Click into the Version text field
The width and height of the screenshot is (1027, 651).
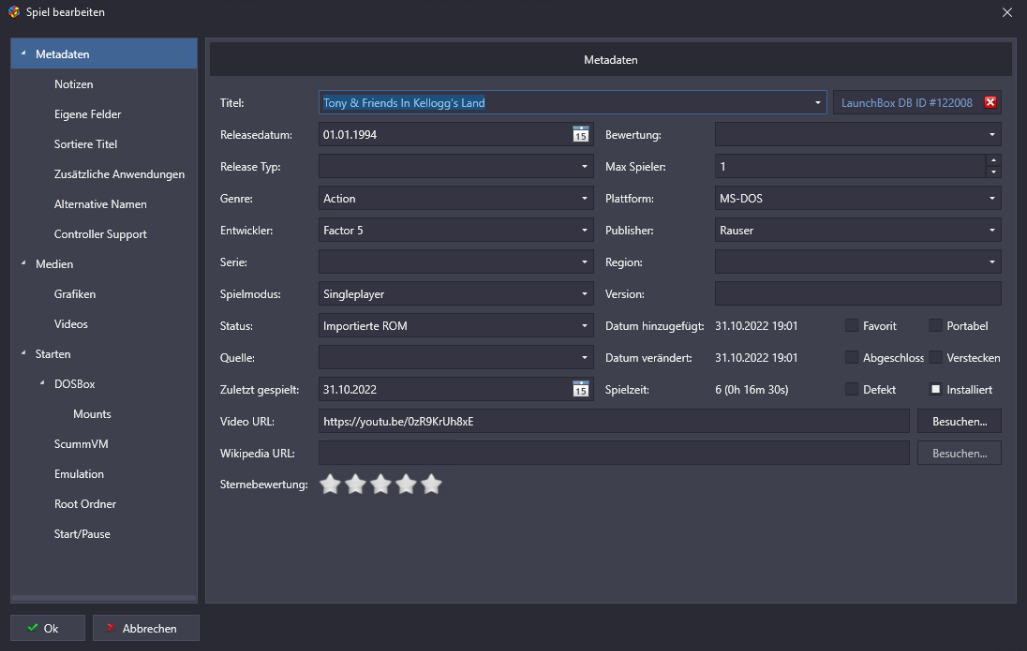(x=857, y=294)
